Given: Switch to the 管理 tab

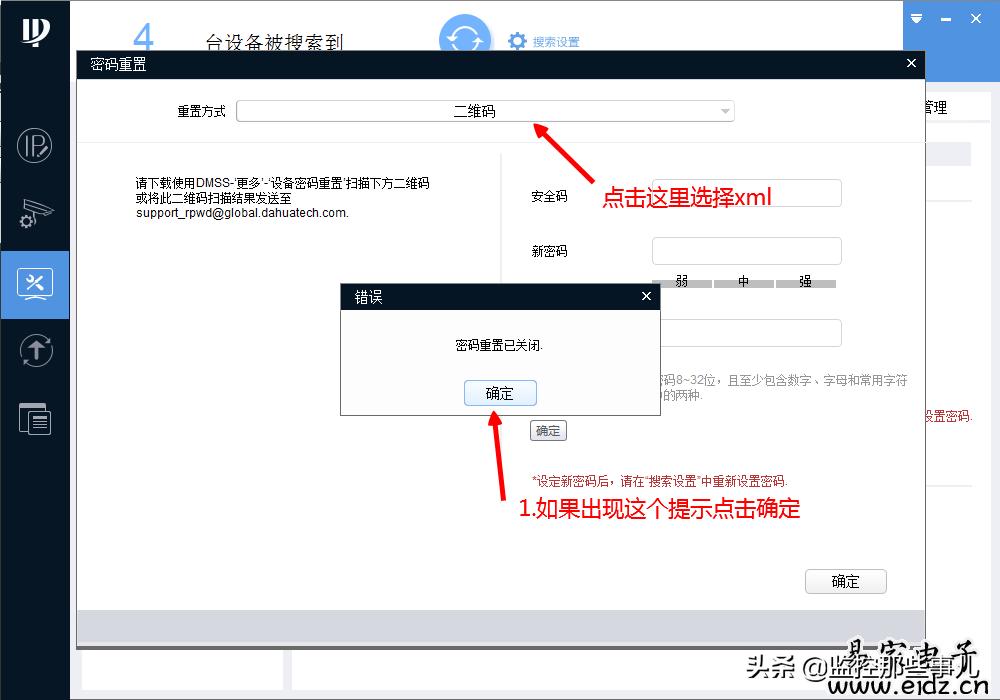Looking at the screenshot, I should [938, 107].
